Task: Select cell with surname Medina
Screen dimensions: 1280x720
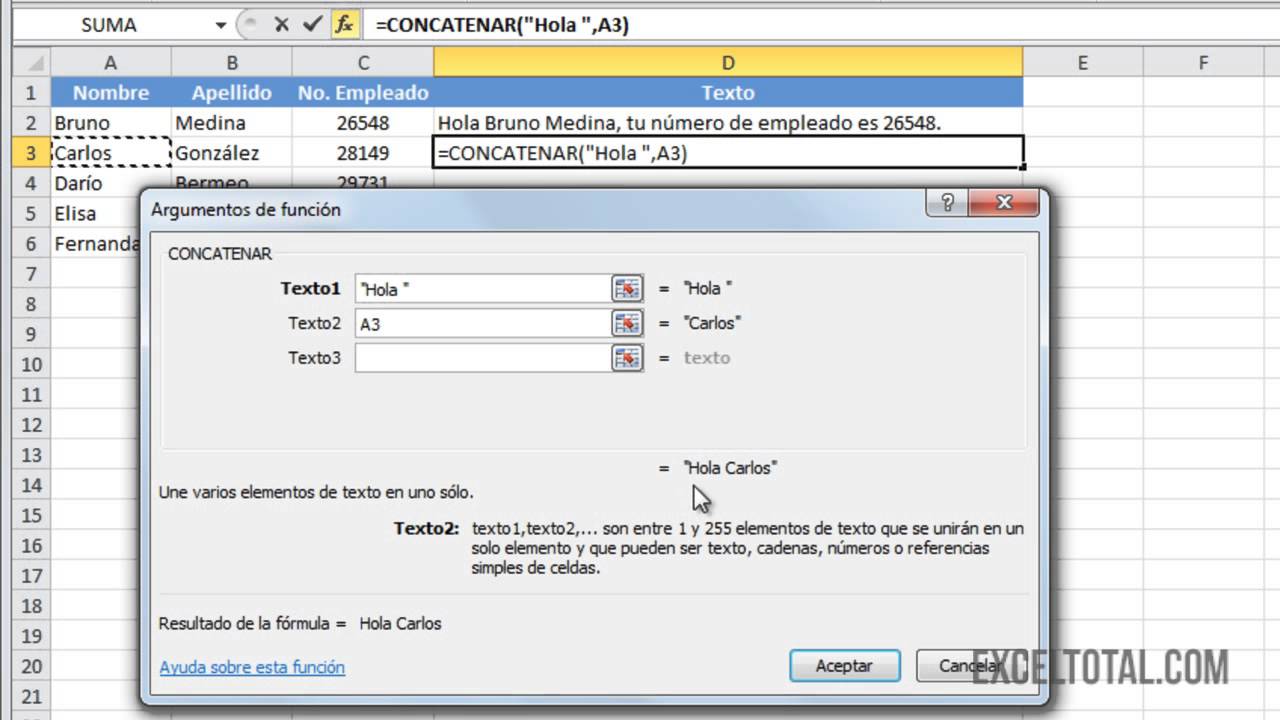Action: click(232, 123)
